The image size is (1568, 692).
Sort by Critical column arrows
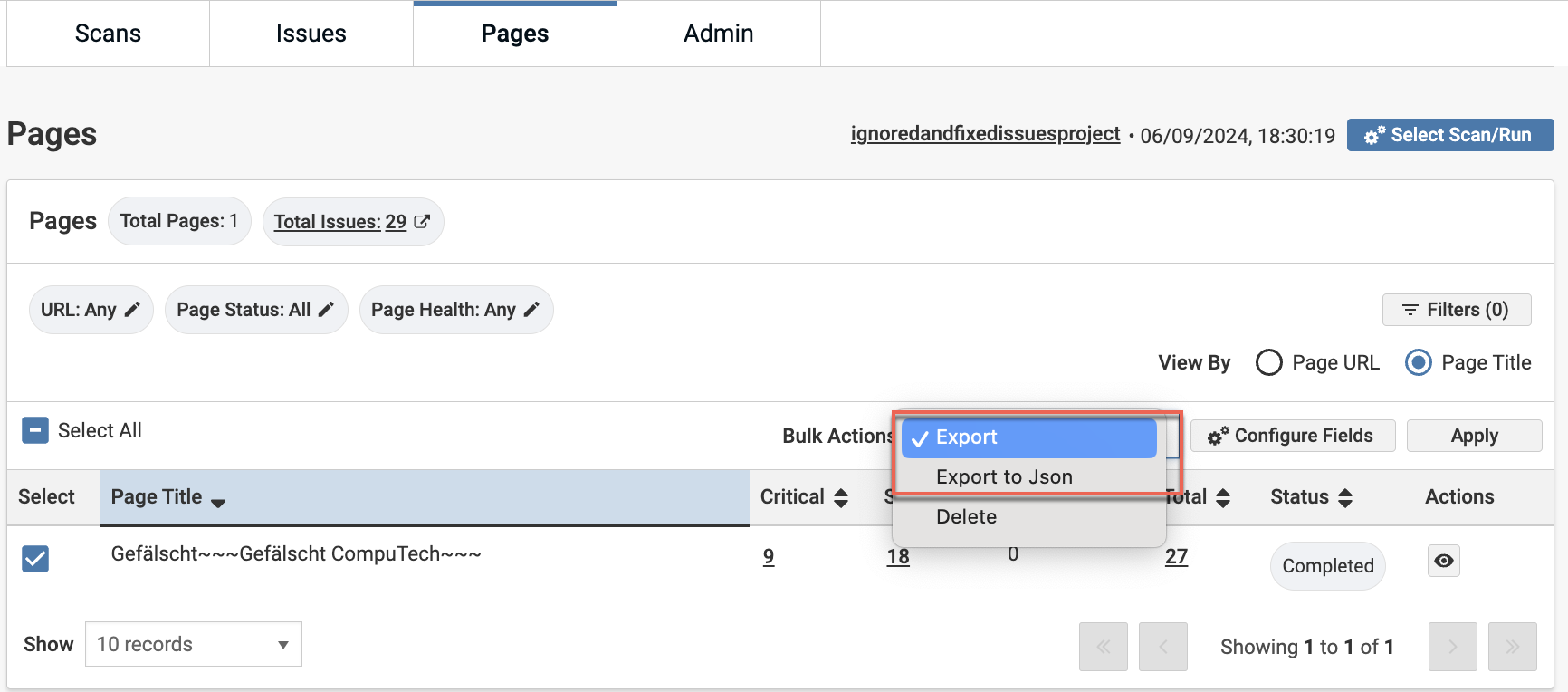pos(841,497)
